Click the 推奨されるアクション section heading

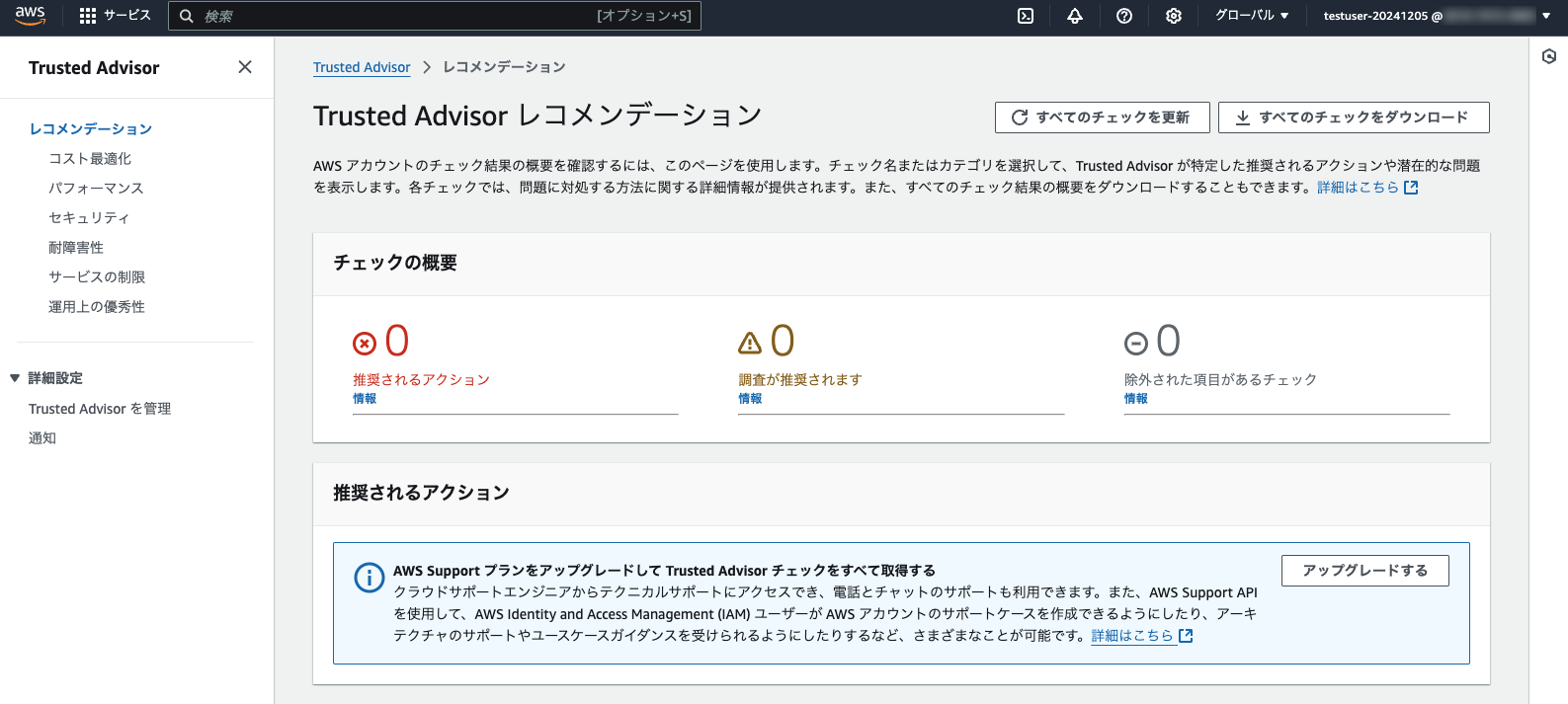coord(421,493)
